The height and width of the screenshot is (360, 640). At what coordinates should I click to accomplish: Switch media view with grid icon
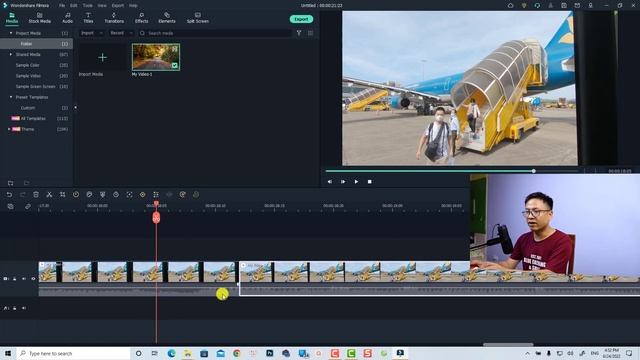coord(311,33)
